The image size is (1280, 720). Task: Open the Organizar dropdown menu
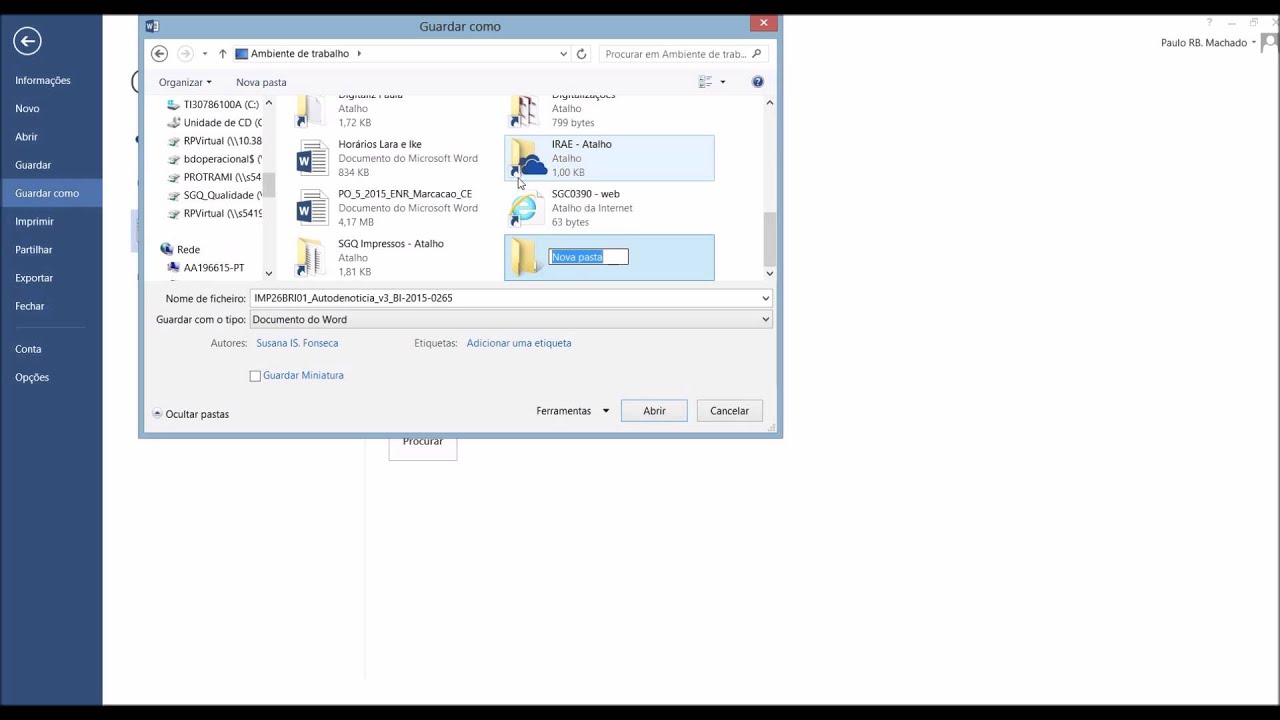(185, 82)
